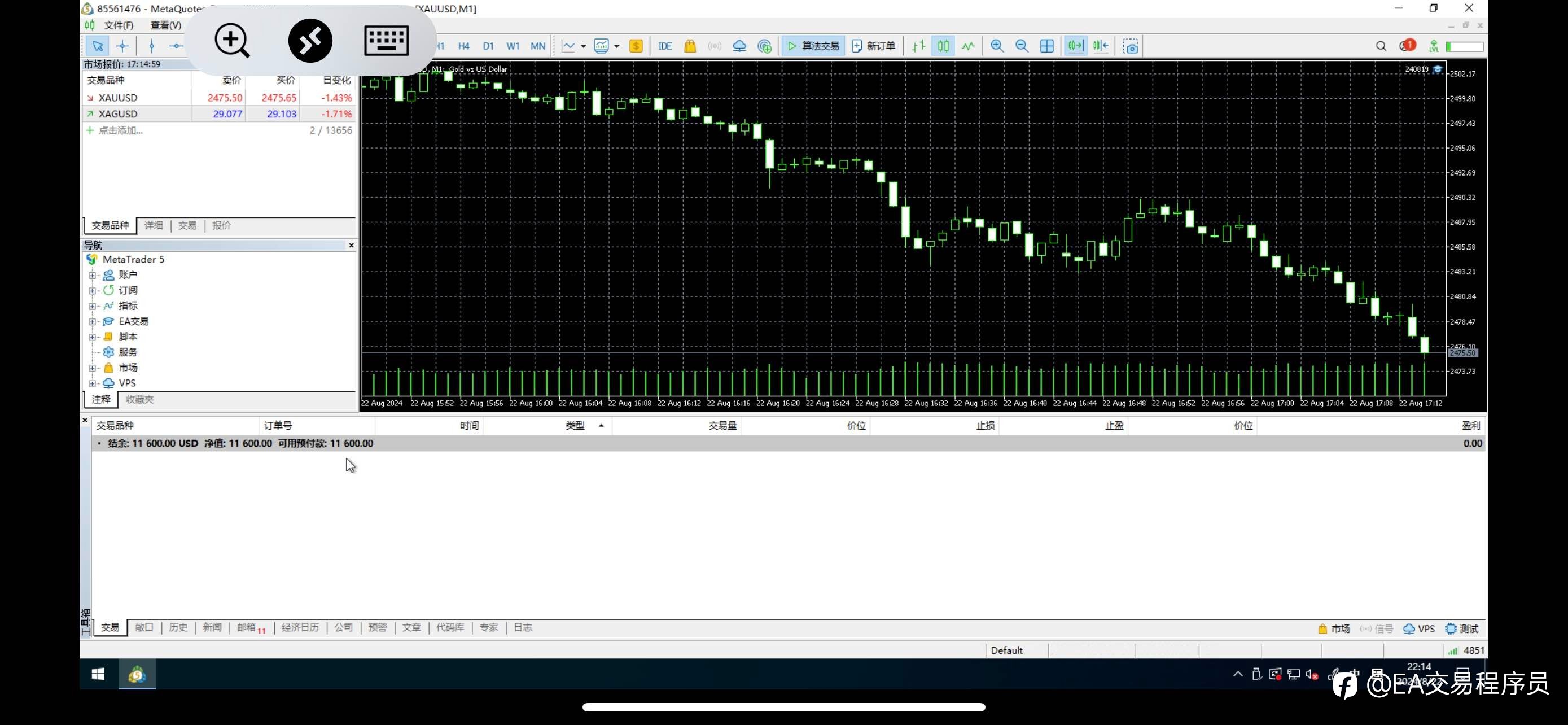This screenshot has height=725, width=1568.
Task: Open the 文件(F) menu
Action: [119, 25]
